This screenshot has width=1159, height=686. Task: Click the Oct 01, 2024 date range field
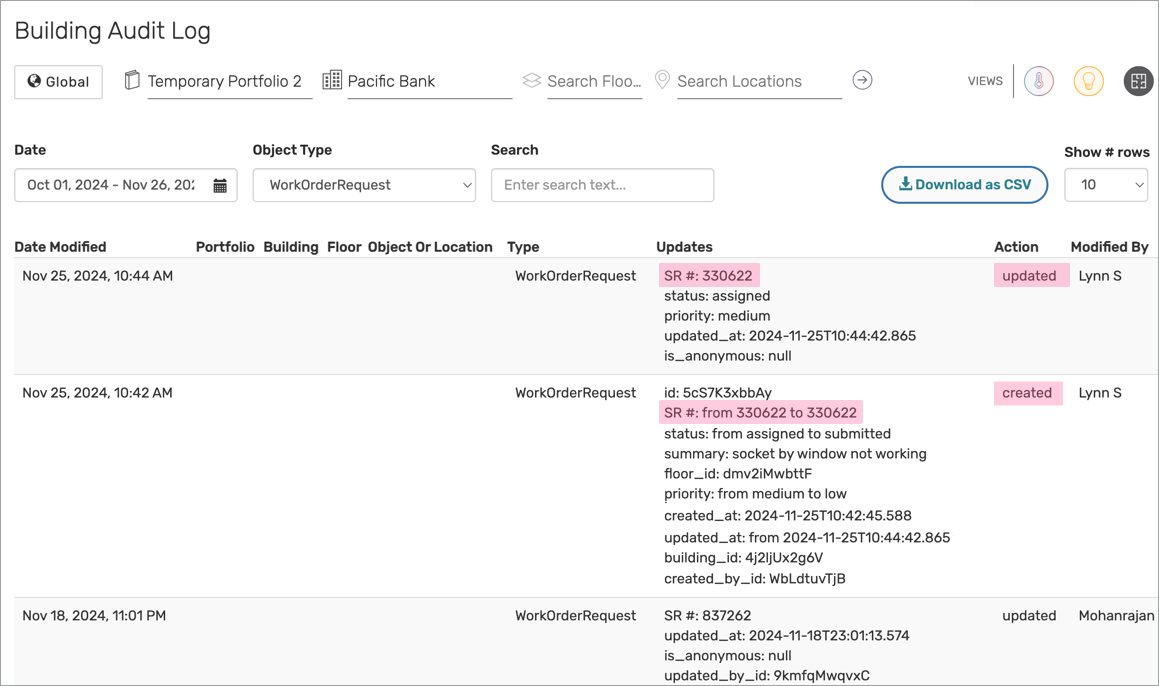coord(126,185)
